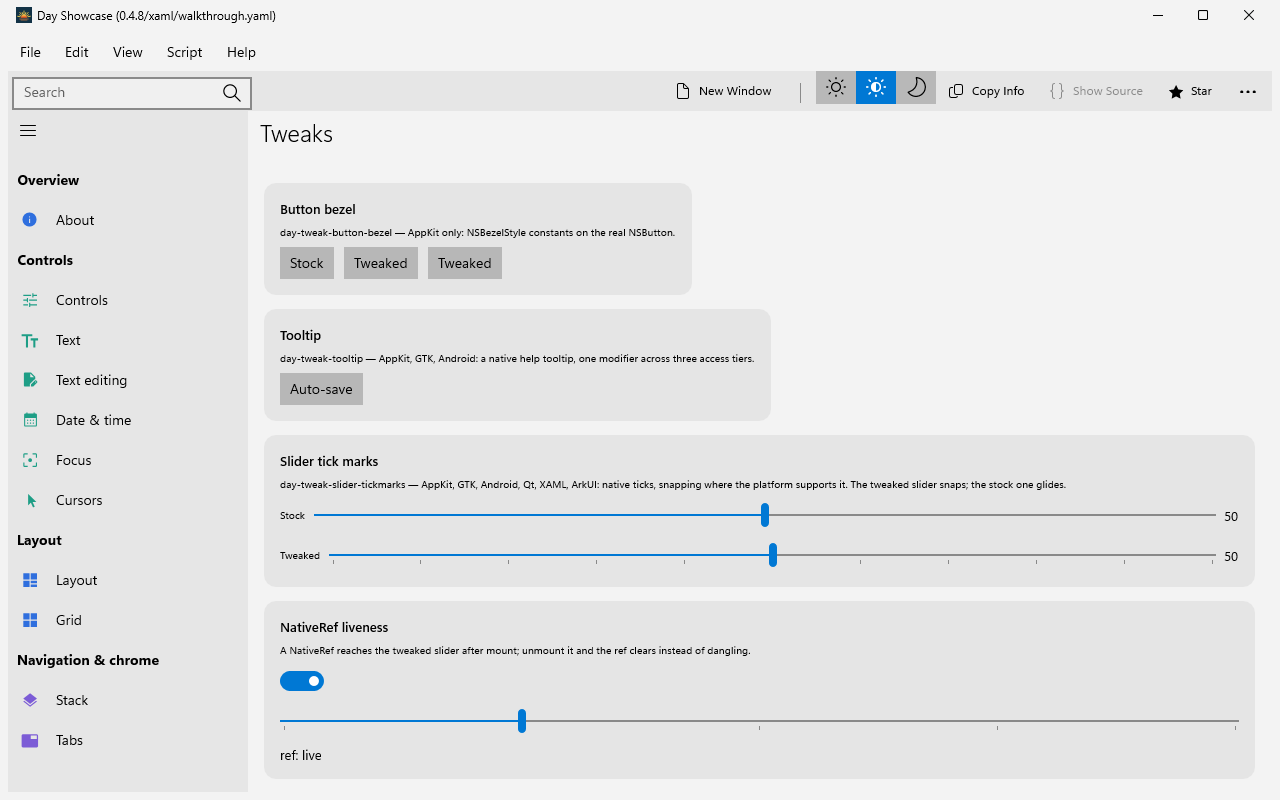Turn off the NativeRef liveness switch
The image size is (1280, 800).
point(302,681)
